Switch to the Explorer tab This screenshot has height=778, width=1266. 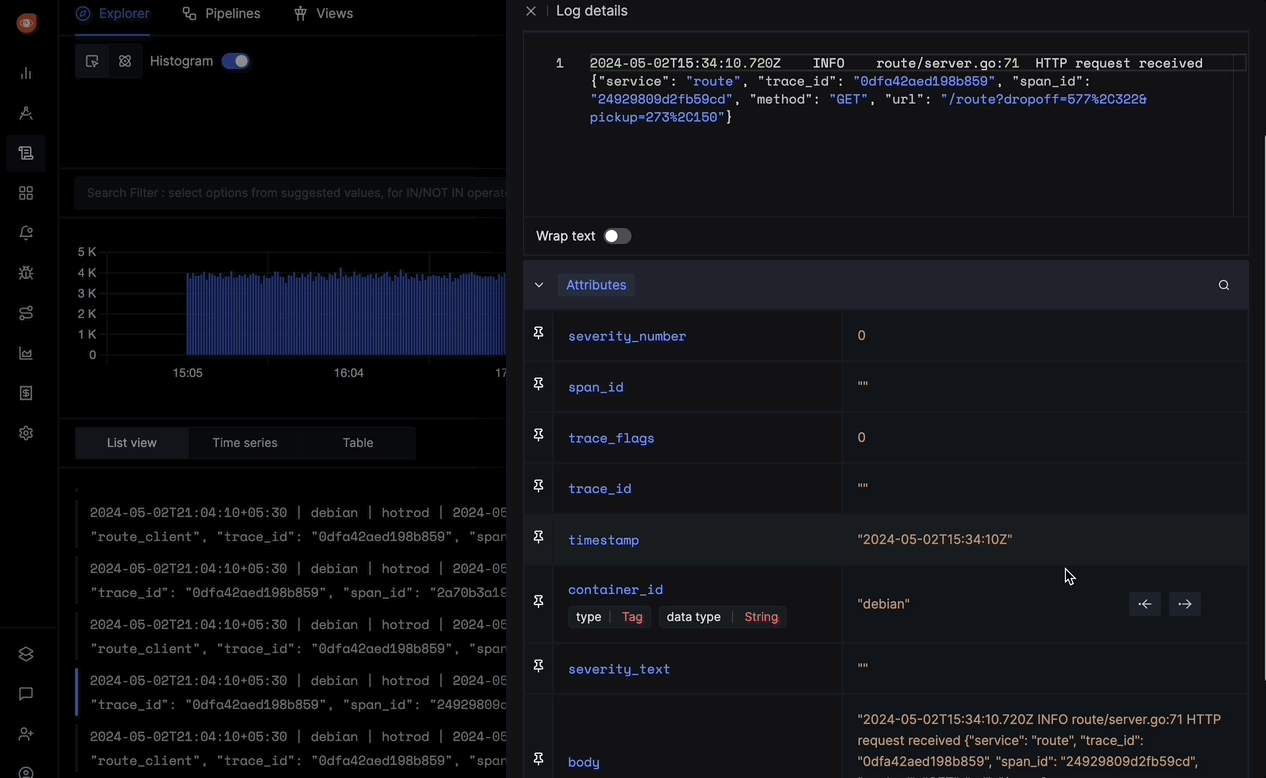[113, 14]
